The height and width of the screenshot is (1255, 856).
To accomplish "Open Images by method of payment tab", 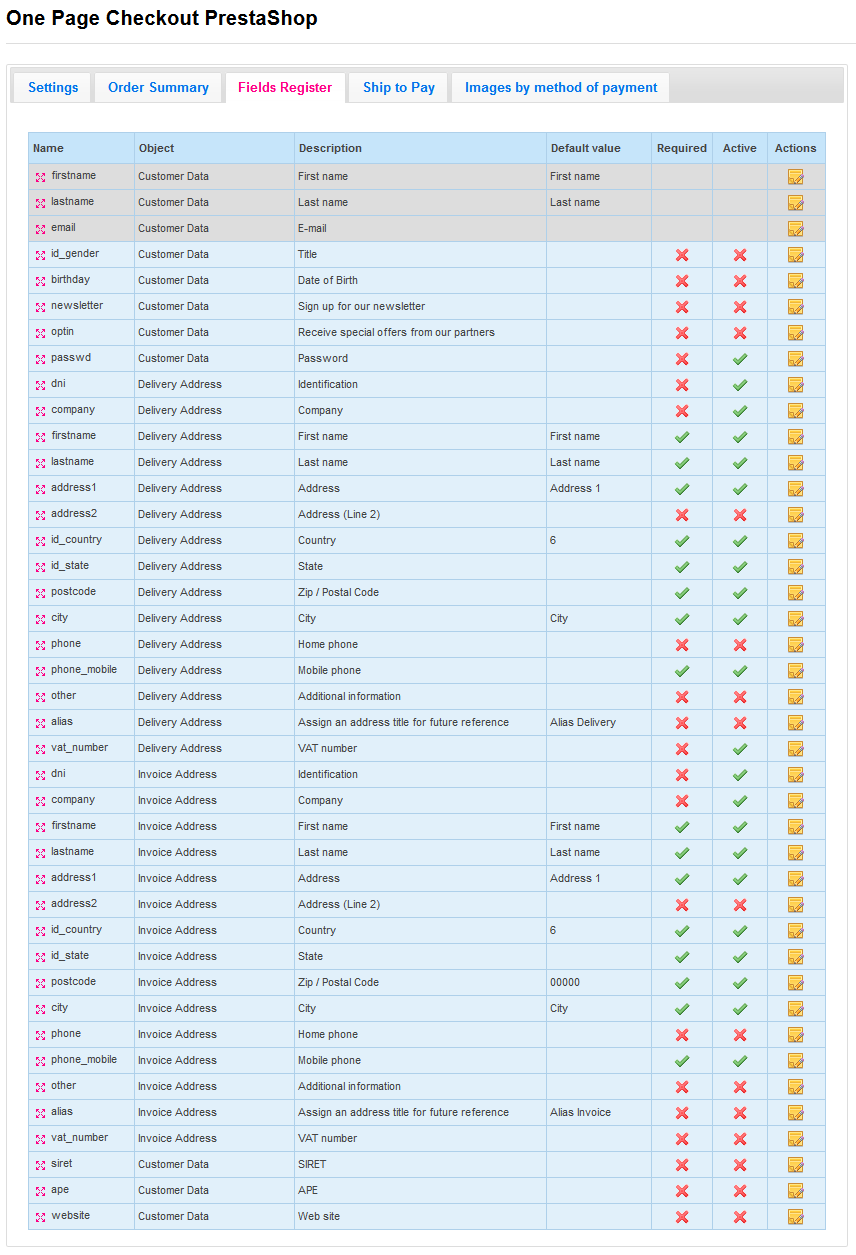I will pyautogui.click(x=561, y=87).
